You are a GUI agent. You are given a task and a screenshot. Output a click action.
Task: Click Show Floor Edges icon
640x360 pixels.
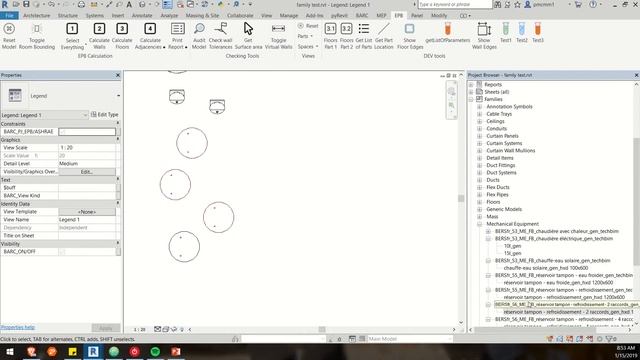click(409, 29)
